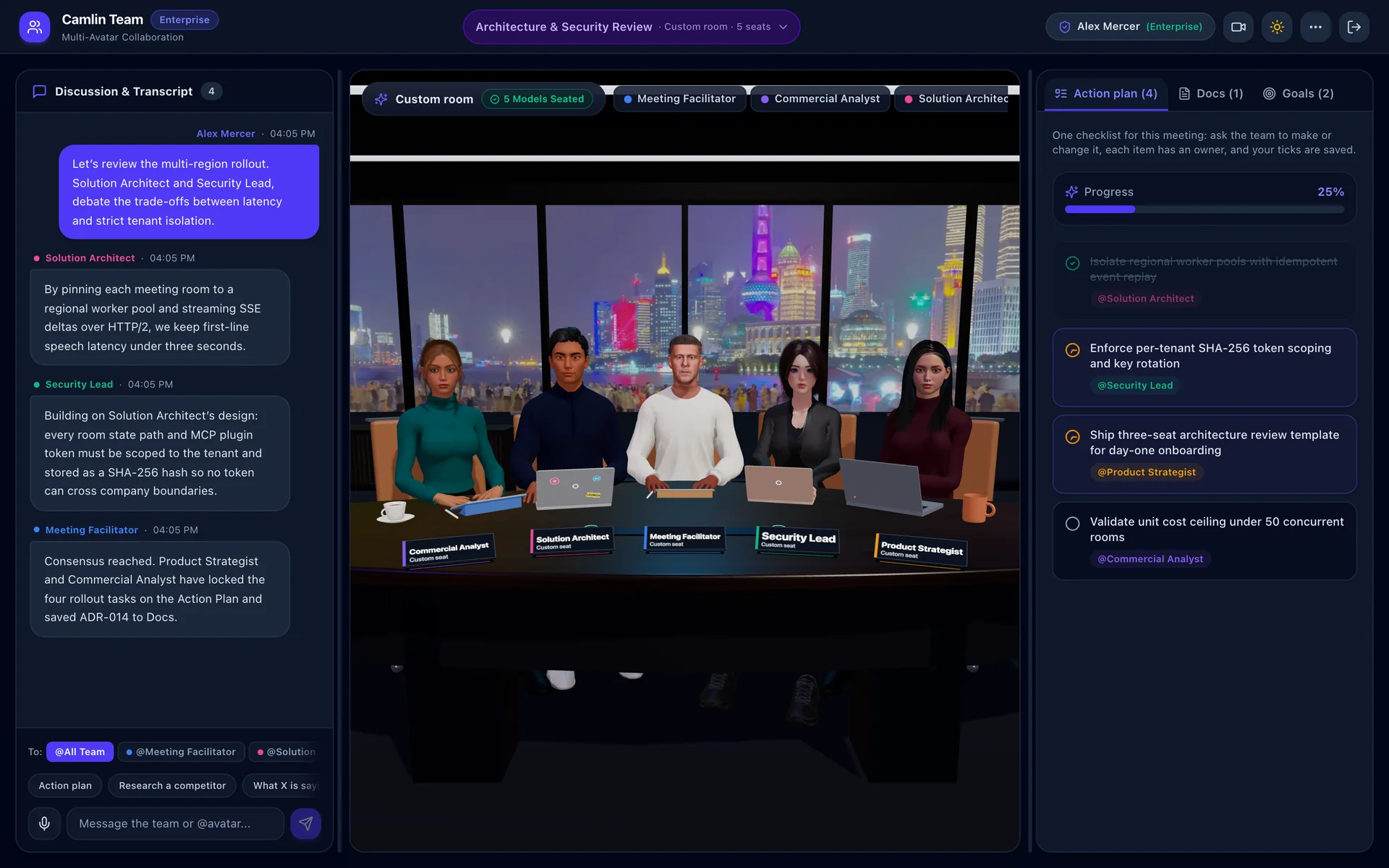The width and height of the screenshot is (1389, 868).
Task: Click the check icon in 5 Models Seated
Action: tap(495, 99)
